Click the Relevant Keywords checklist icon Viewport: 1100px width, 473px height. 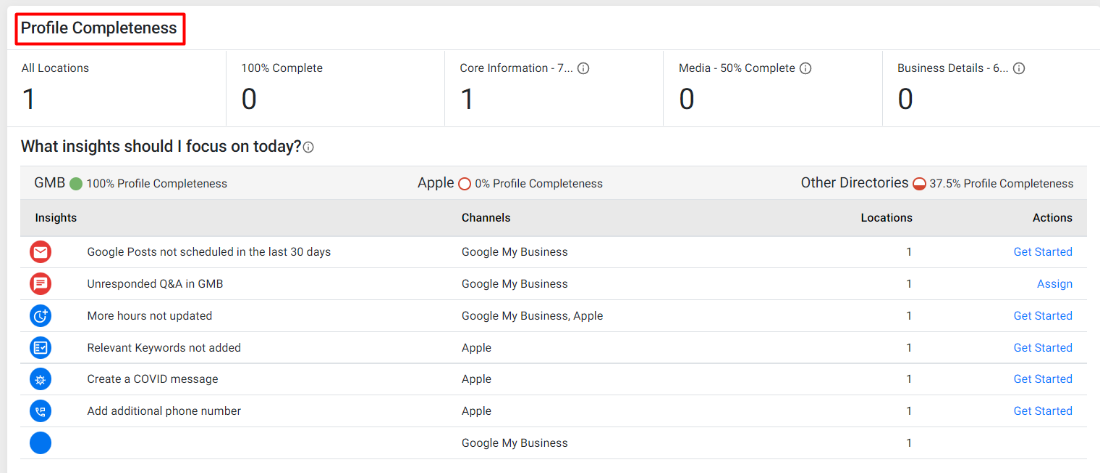coord(41,347)
